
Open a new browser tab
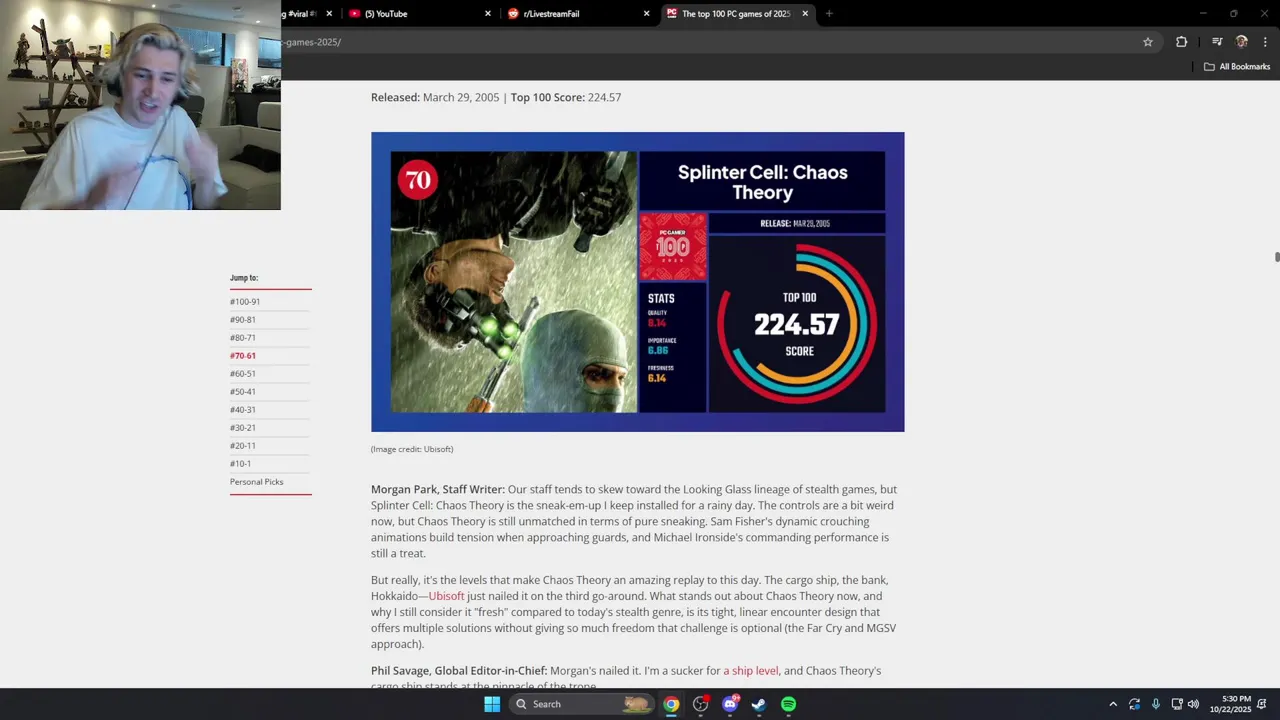click(x=829, y=14)
